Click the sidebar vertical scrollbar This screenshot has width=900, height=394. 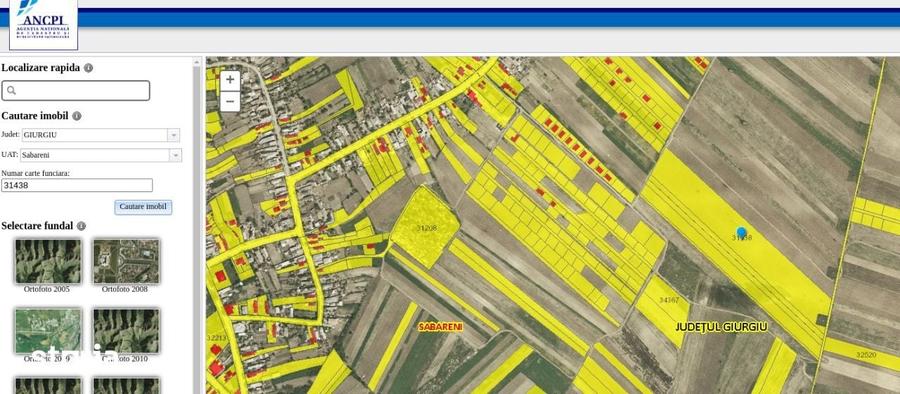pyautogui.click(x=197, y=225)
